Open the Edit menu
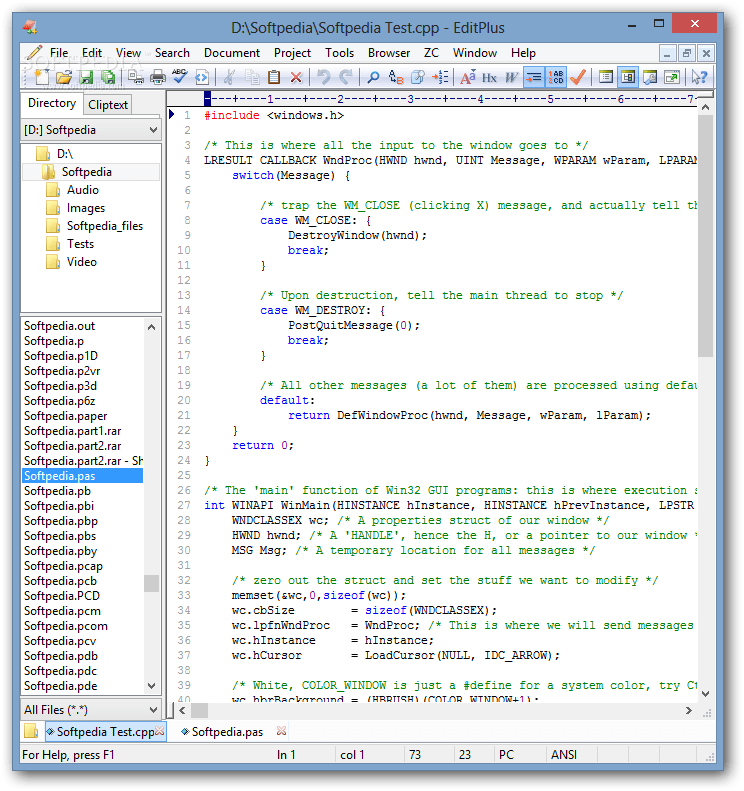 pyautogui.click(x=92, y=53)
